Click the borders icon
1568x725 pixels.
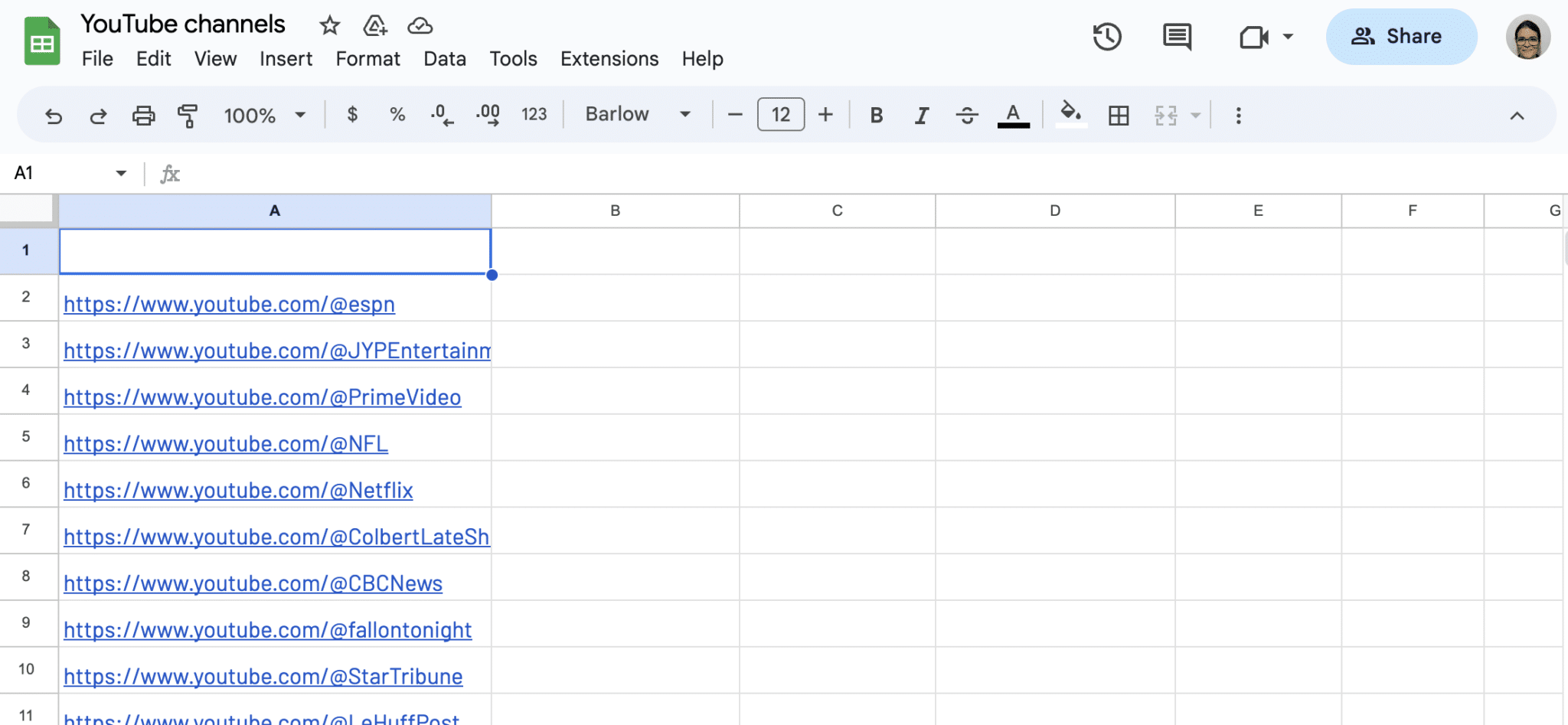(x=1119, y=116)
